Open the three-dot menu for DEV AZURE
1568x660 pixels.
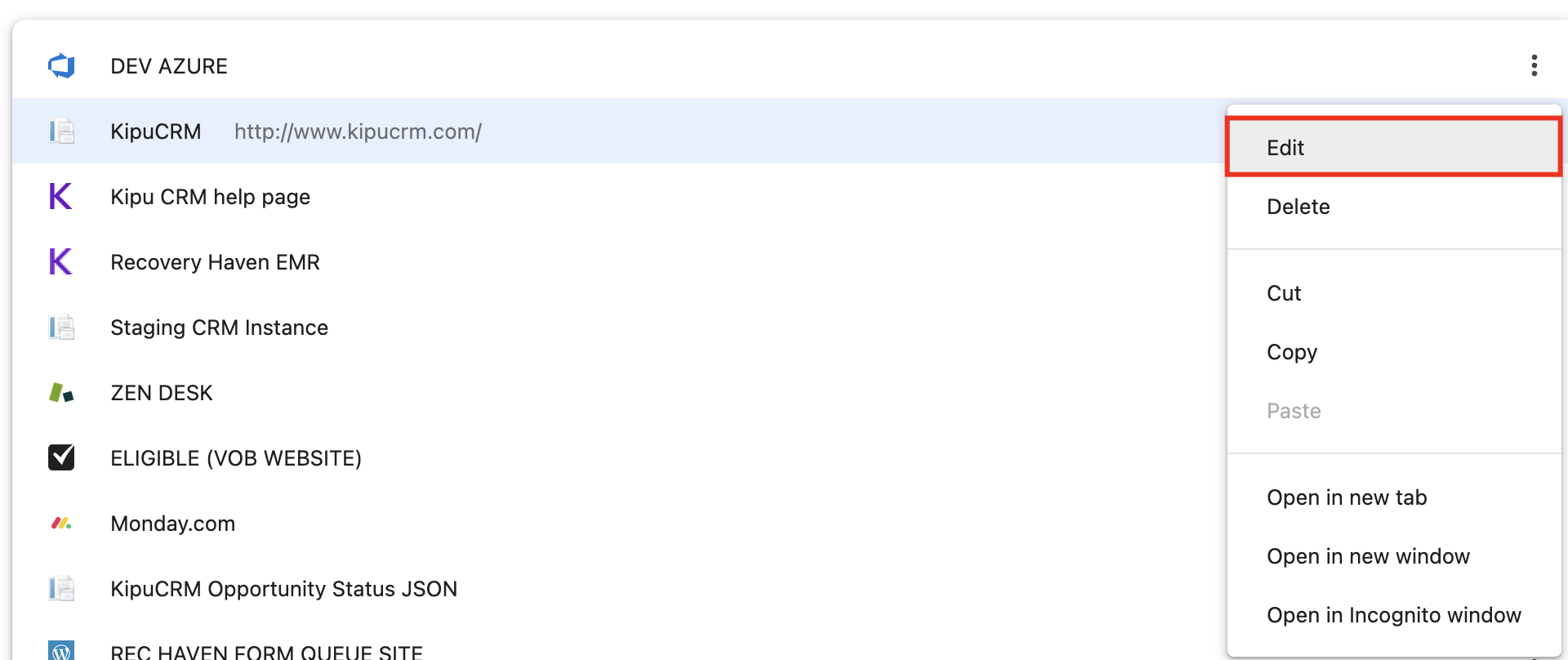point(1535,65)
